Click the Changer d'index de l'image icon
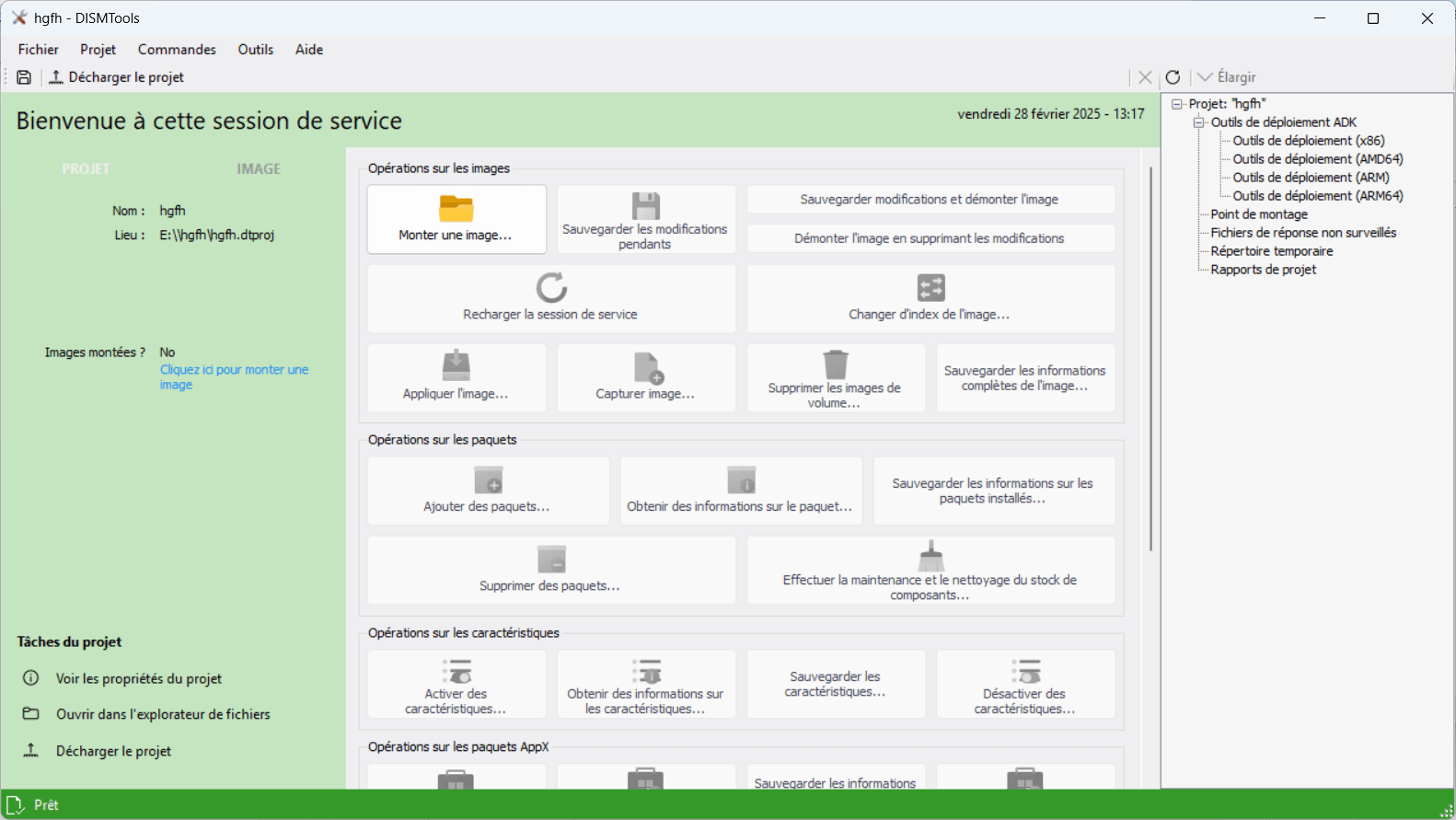Image resolution: width=1456 pixels, height=820 pixels. tap(930, 288)
